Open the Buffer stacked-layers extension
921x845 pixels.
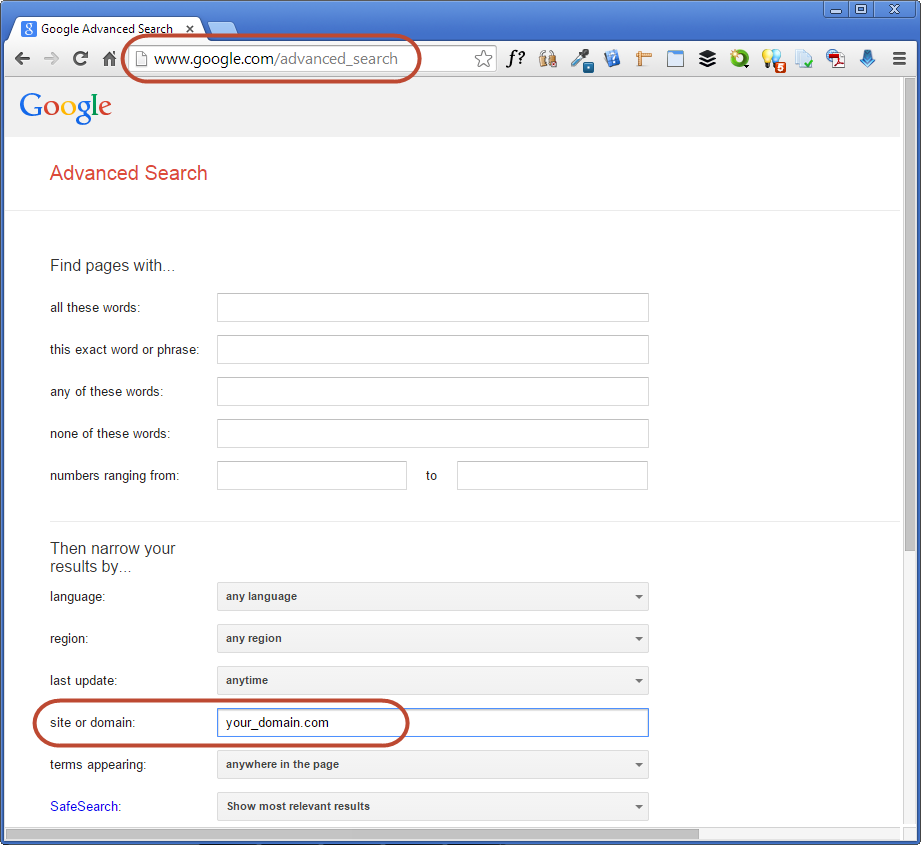[707, 58]
